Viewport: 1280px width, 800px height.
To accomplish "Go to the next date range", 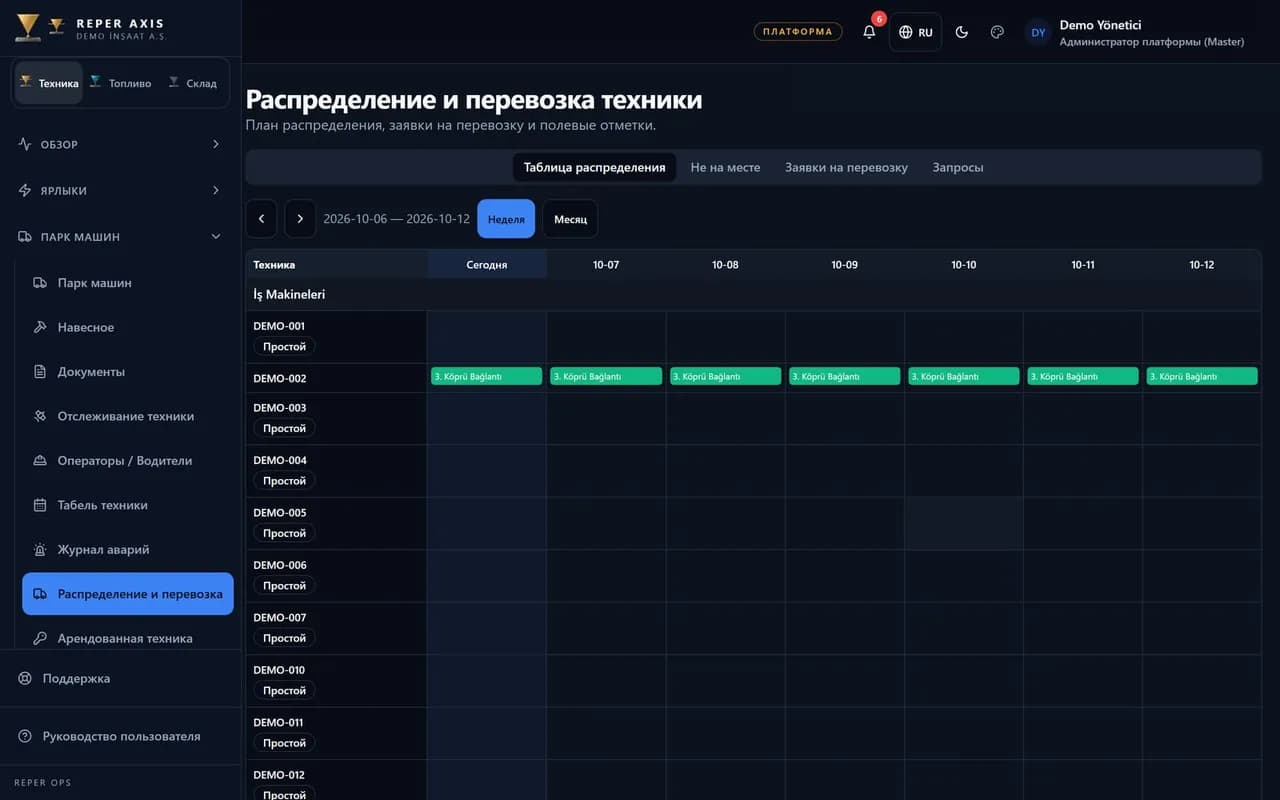I will point(300,219).
